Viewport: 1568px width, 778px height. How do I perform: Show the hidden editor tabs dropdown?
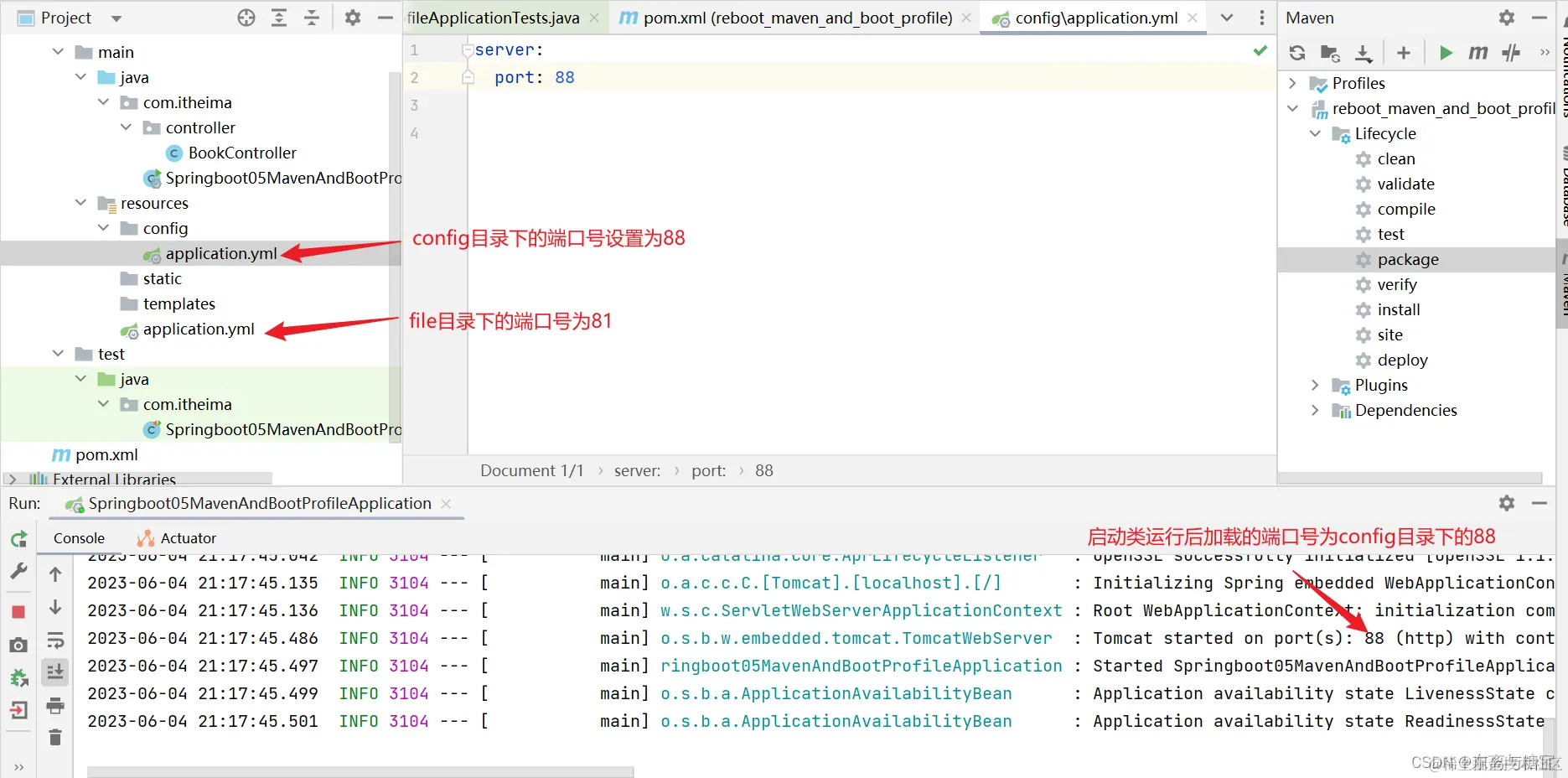click(1227, 18)
